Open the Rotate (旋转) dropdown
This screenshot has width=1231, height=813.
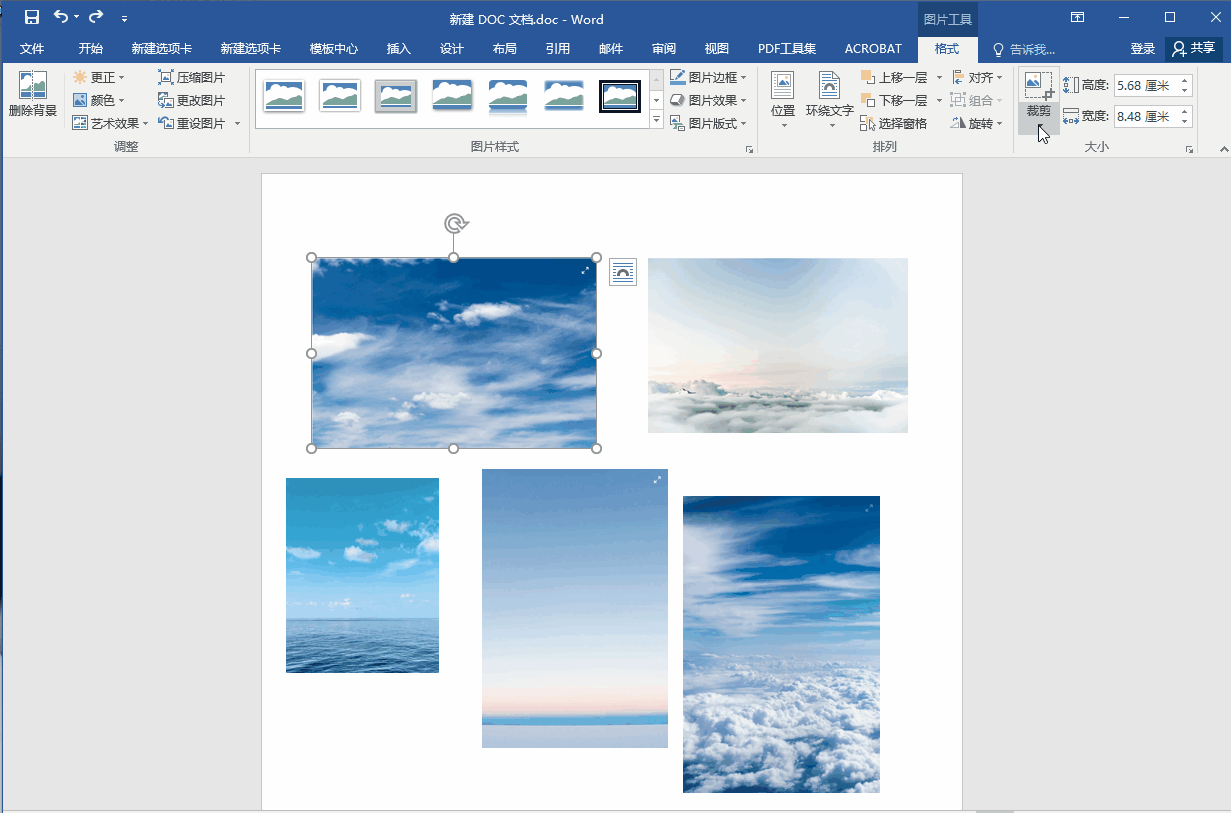[999, 124]
